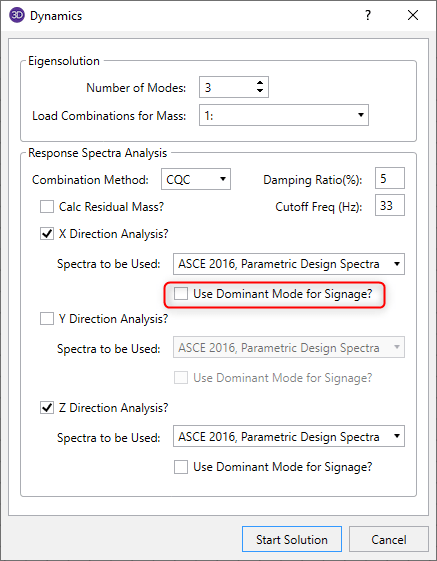Increase the Number of Modes stepper
Viewport: 437px width, 561px height.
[x=260, y=83]
